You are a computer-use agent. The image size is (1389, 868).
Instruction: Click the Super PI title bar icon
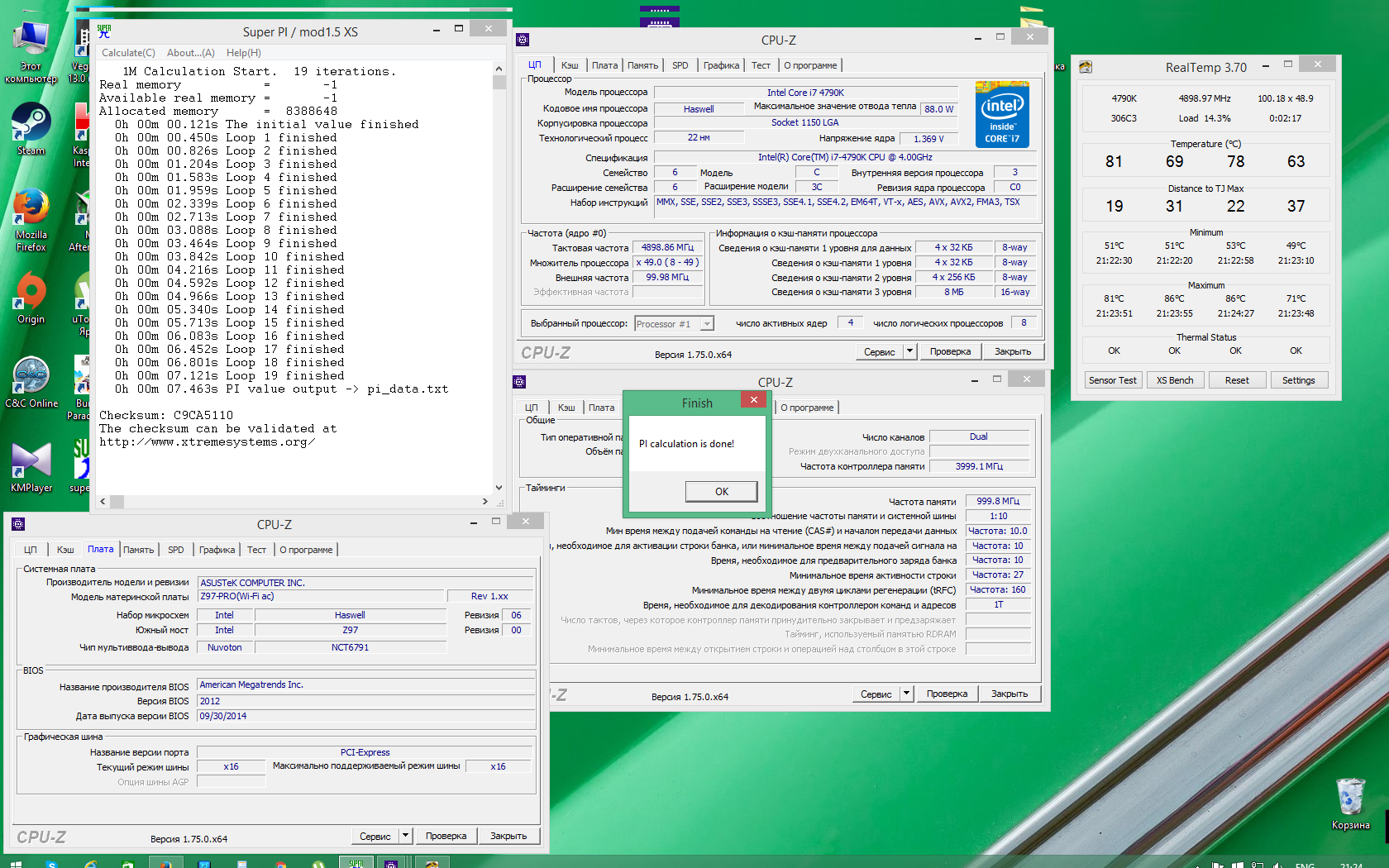(104, 31)
